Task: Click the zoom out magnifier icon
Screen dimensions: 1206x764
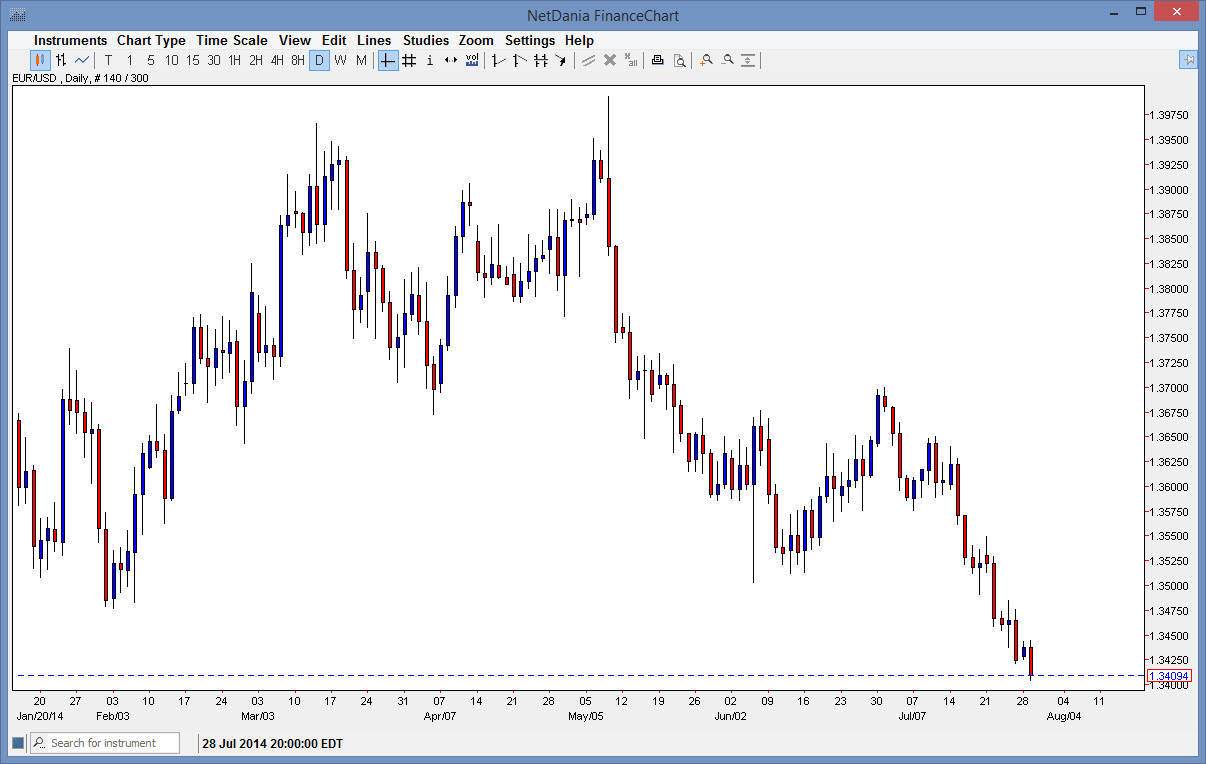Action: pos(727,60)
